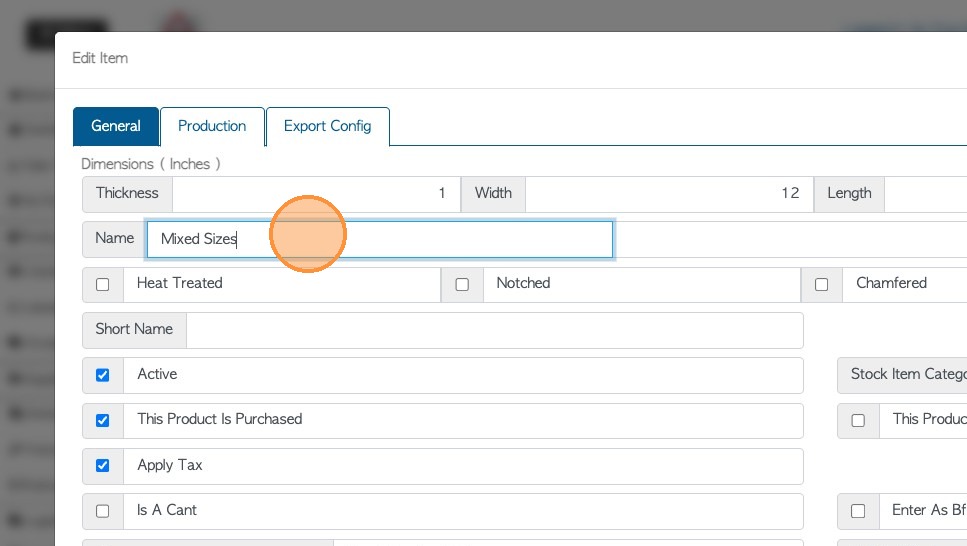Open the Production tab

point(212,126)
